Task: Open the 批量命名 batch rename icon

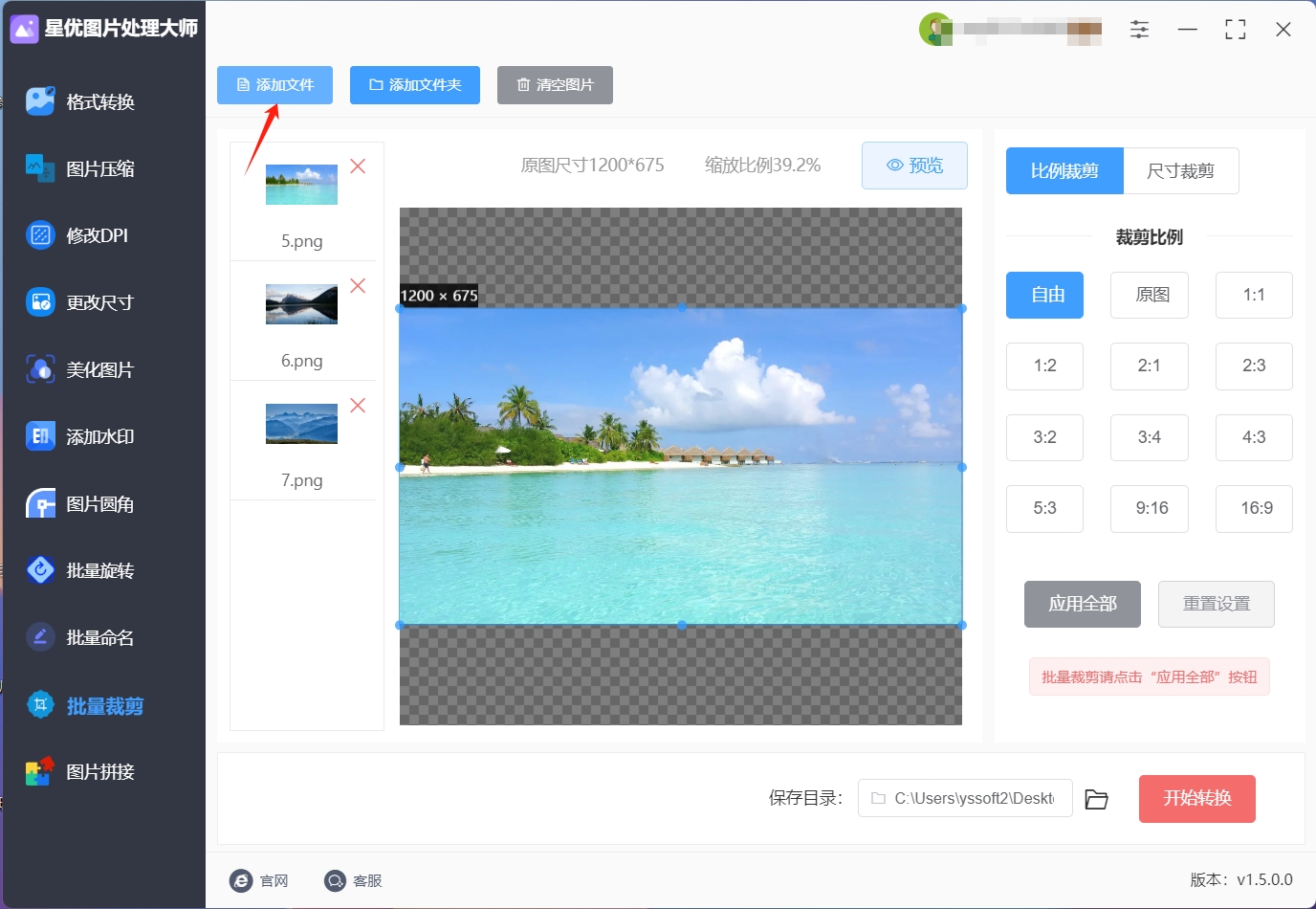Action: coord(40,637)
